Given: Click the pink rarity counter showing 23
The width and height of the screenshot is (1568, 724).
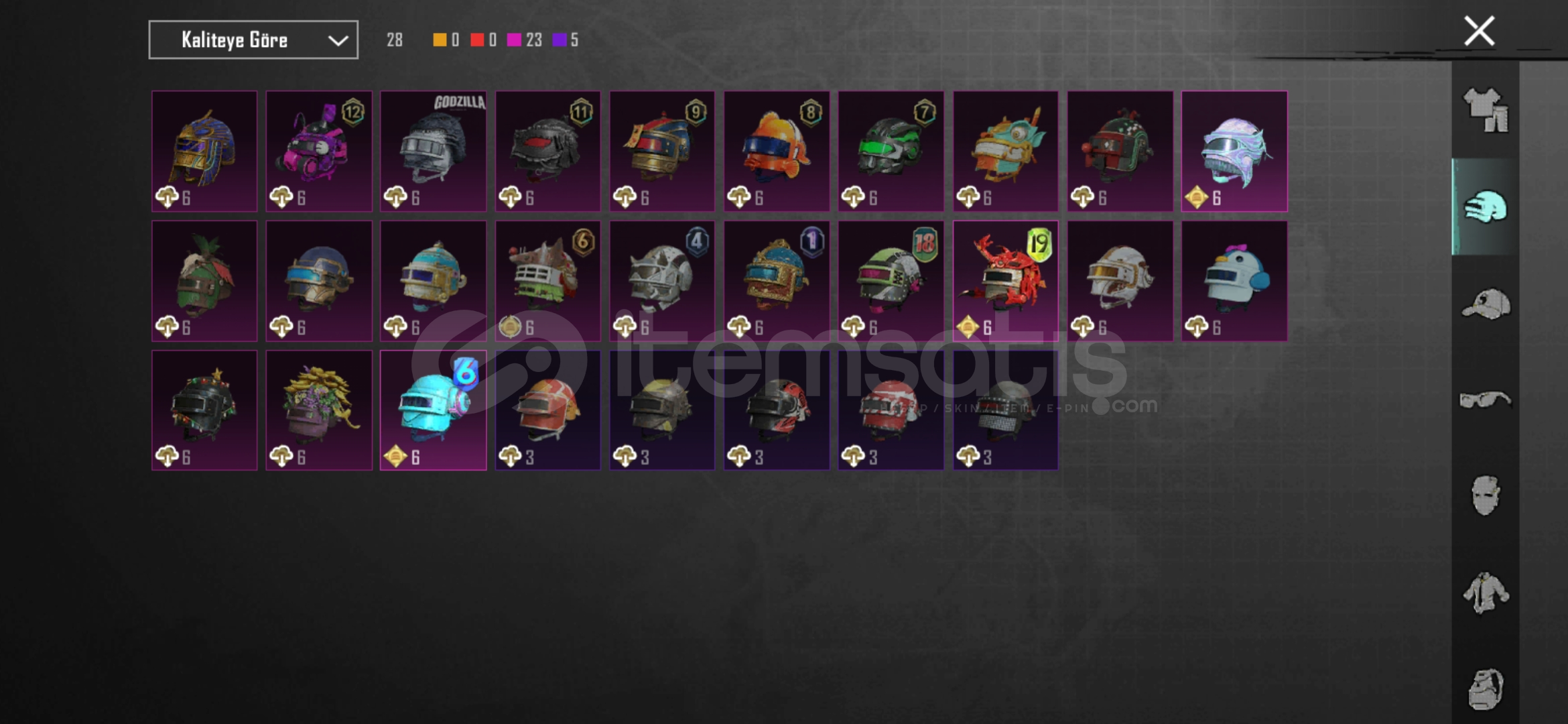Looking at the screenshot, I should coord(525,40).
